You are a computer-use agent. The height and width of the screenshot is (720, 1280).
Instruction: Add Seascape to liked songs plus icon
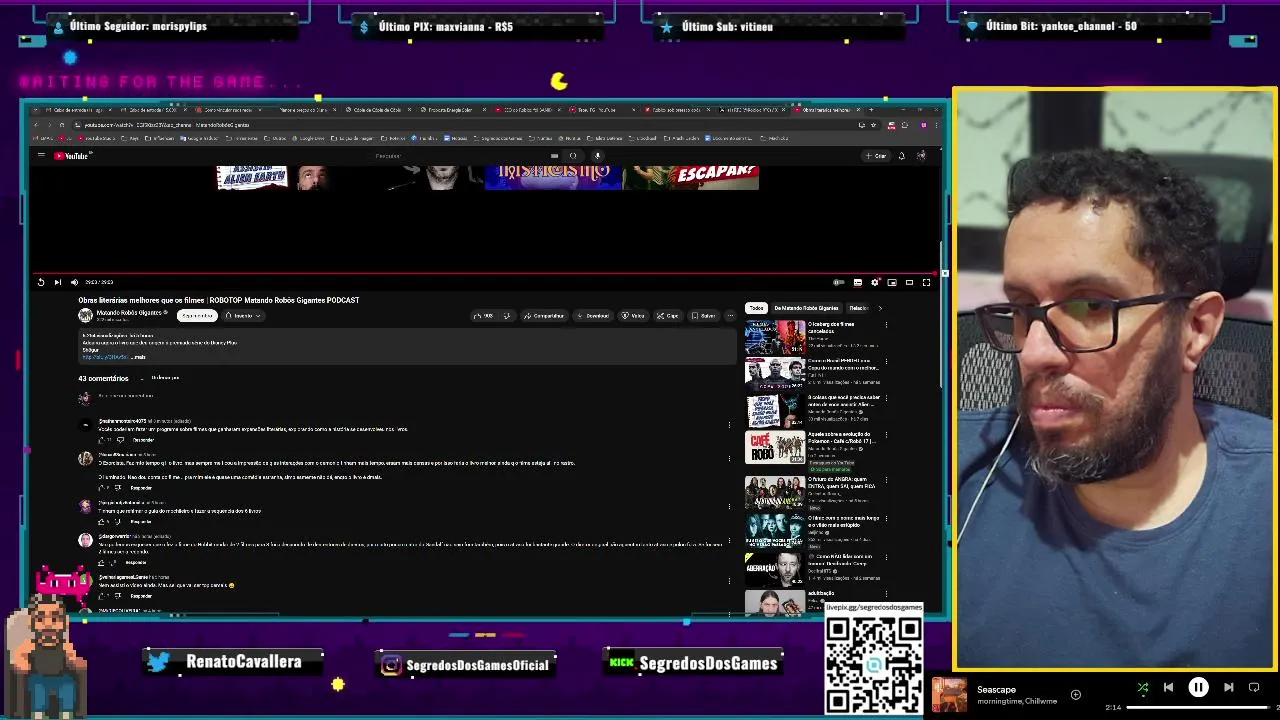tap(1076, 694)
